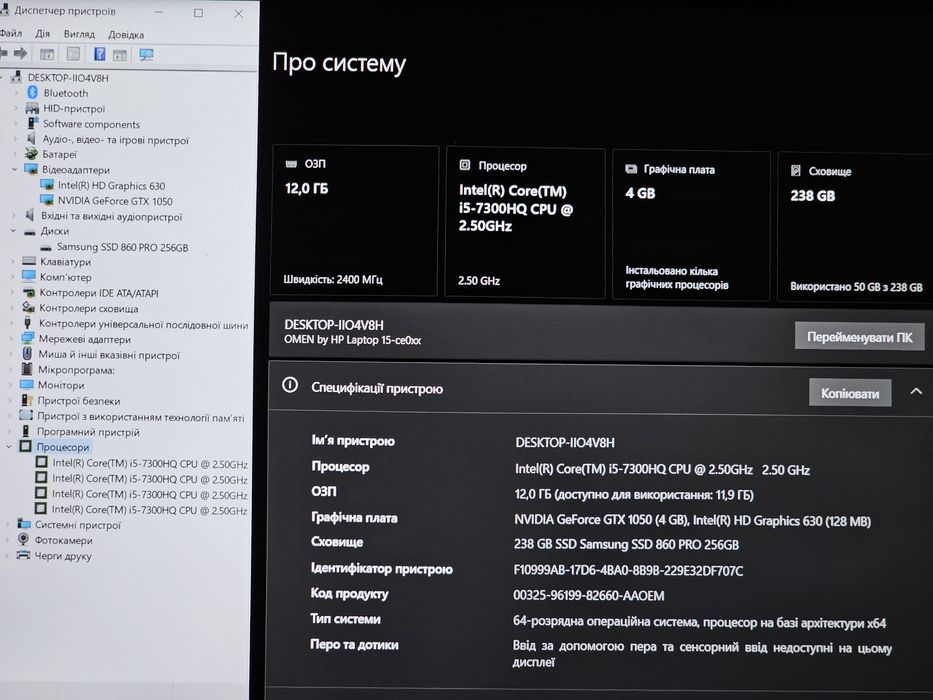Click the Пристрої безпеки security icon

coord(27,400)
